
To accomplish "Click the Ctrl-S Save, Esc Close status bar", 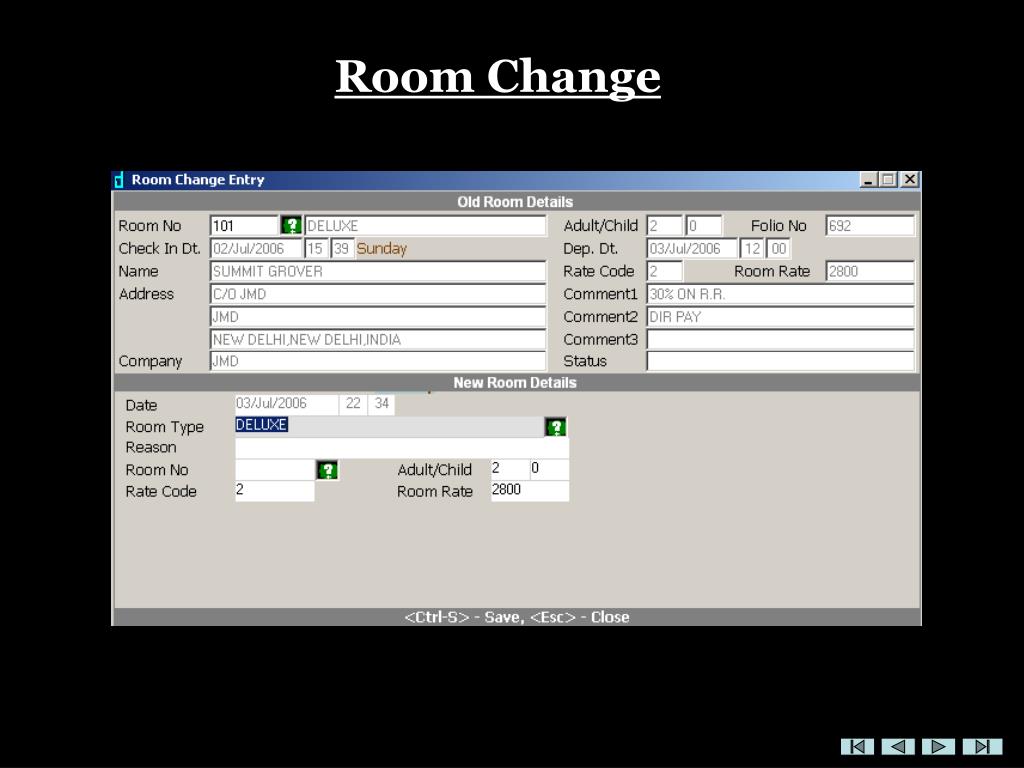I will coord(517,617).
